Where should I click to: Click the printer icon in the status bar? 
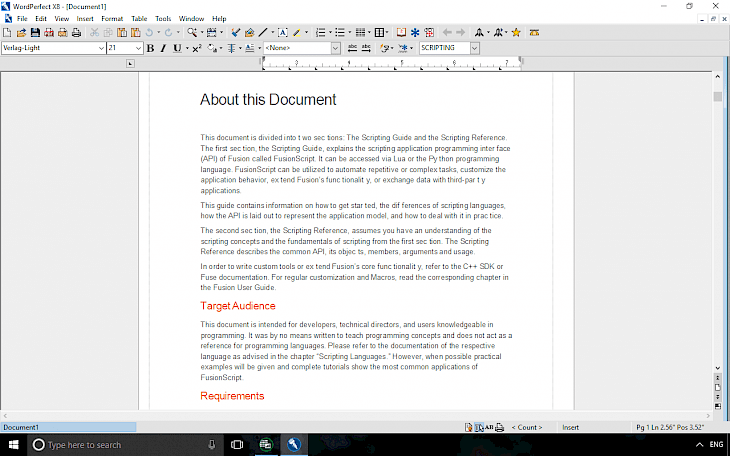click(500, 427)
